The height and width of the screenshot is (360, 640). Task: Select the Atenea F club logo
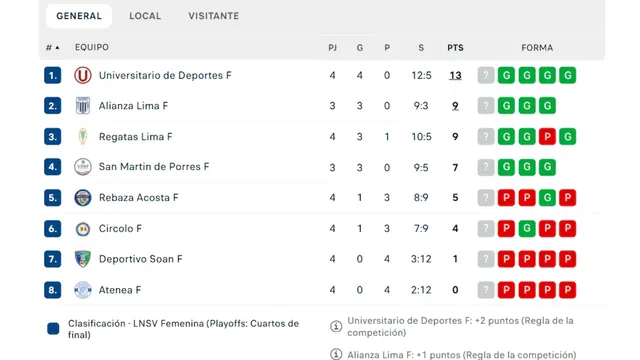click(82, 290)
